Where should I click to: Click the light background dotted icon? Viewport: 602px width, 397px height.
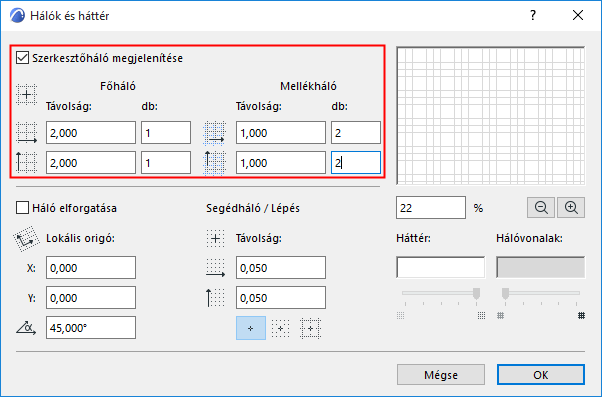point(400,316)
